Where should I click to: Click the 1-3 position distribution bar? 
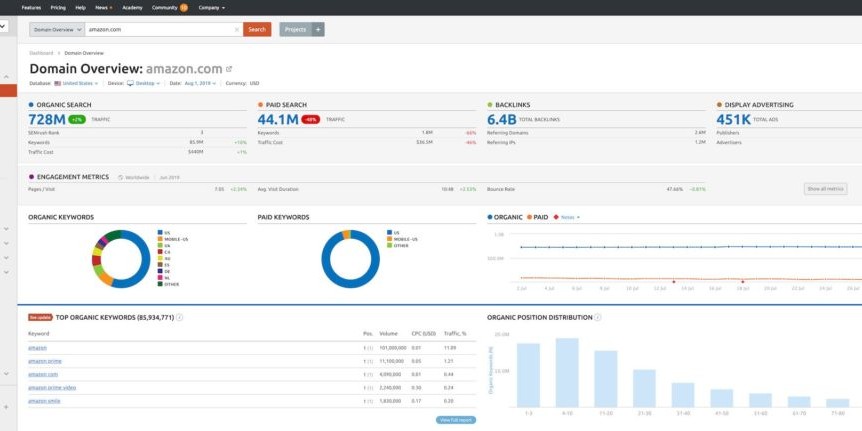point(528,375)
